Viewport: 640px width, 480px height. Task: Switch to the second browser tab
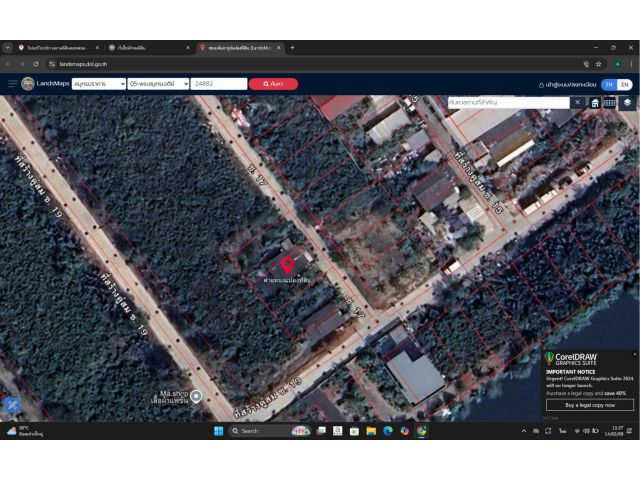(149, 48)
